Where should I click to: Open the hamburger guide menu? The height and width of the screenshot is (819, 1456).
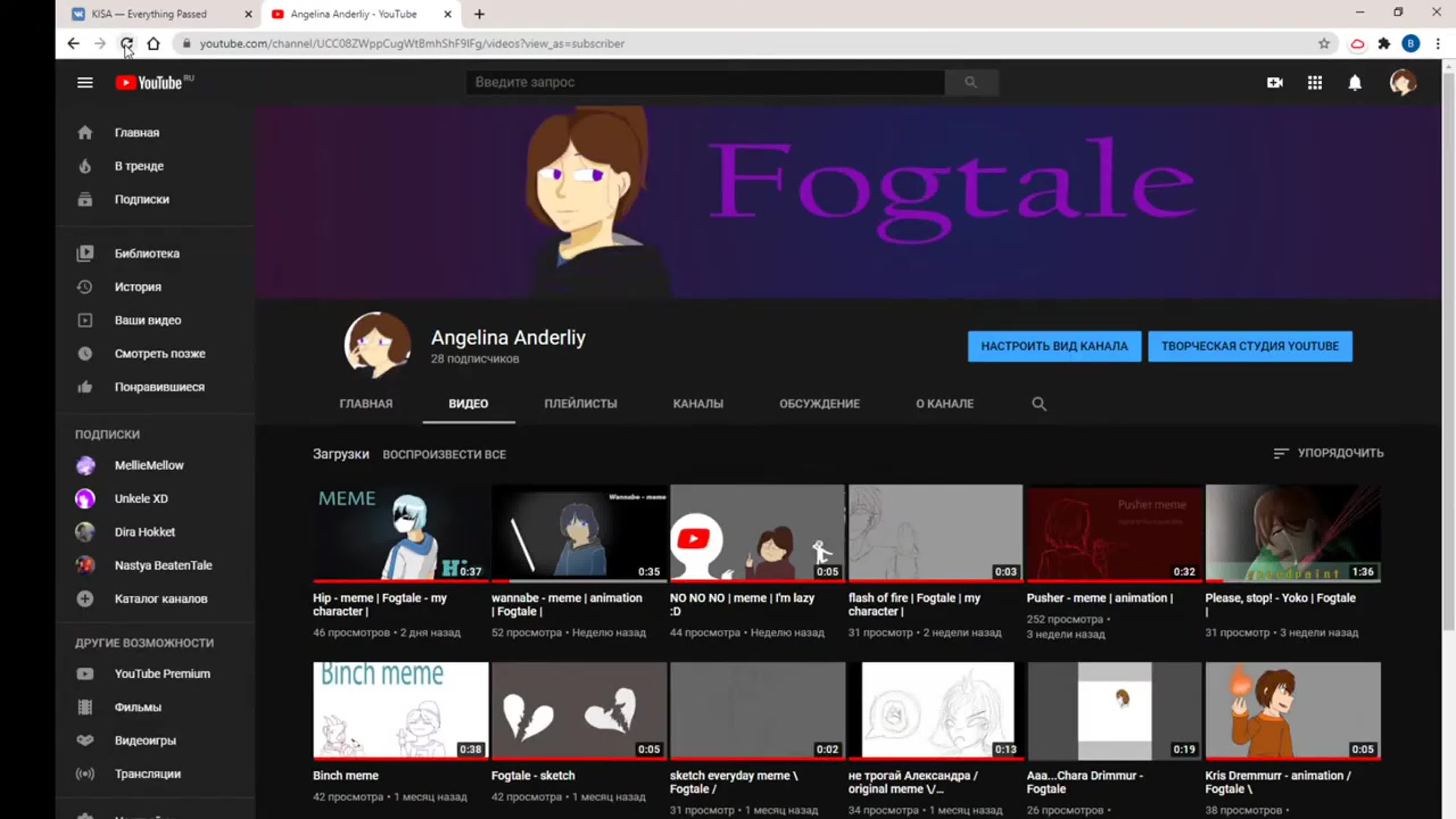coord(85,82)
